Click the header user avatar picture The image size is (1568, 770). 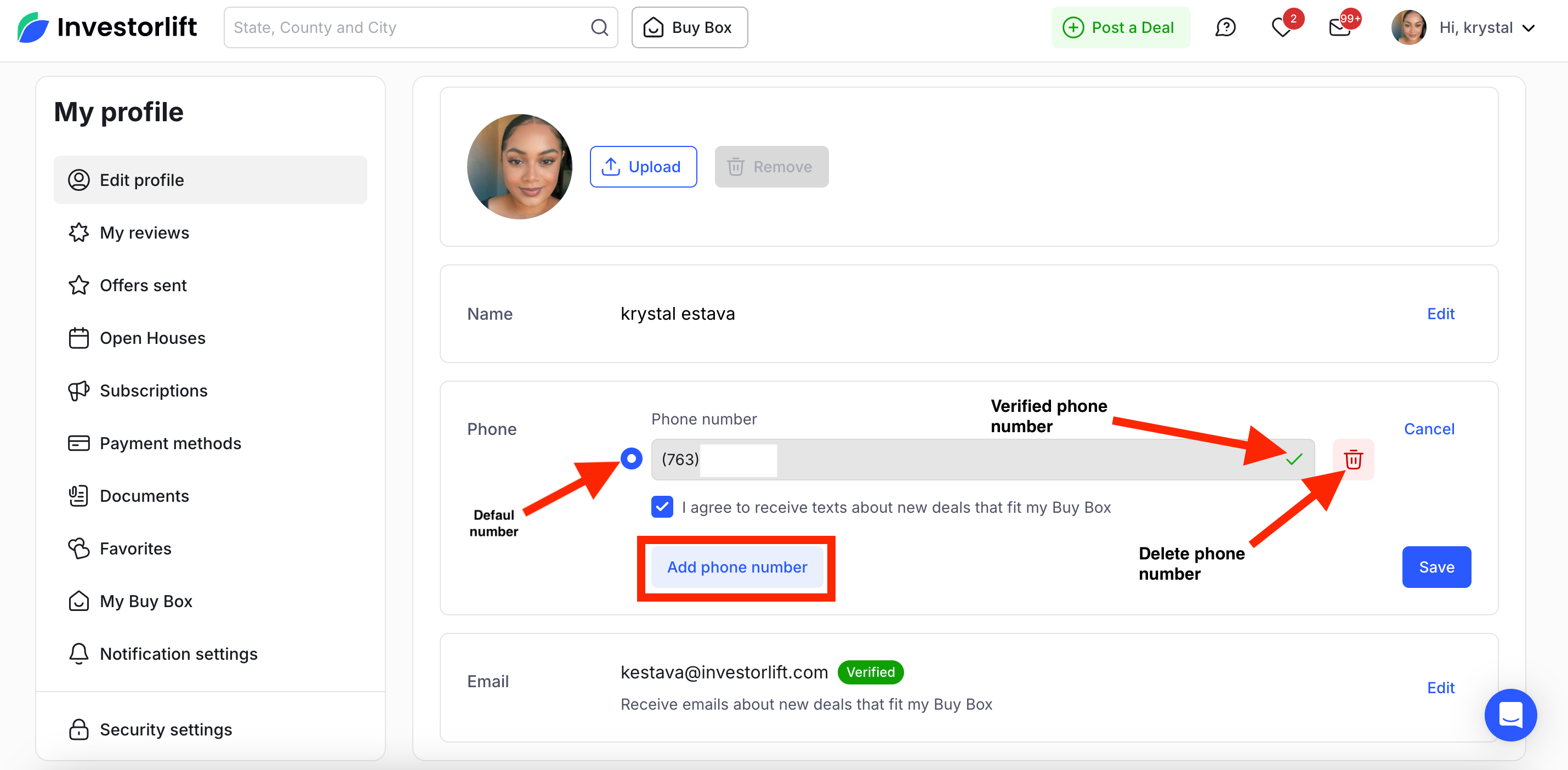(x=1408, y=27)
